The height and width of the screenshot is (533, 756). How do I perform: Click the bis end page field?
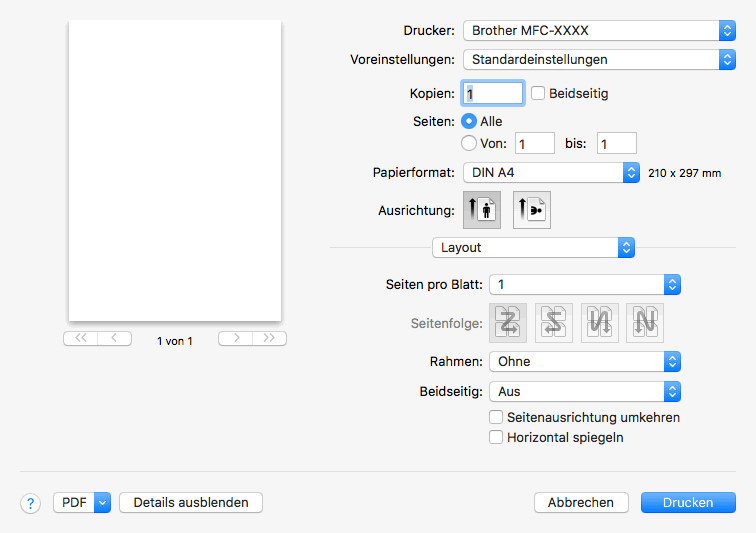[617, 143]
